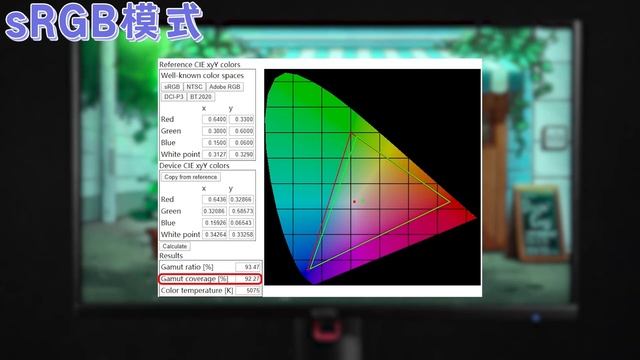The height and width of the screenshot is (360, 640).
Task: Edit reference Green x value 0.3000
Action: point(215,131)
